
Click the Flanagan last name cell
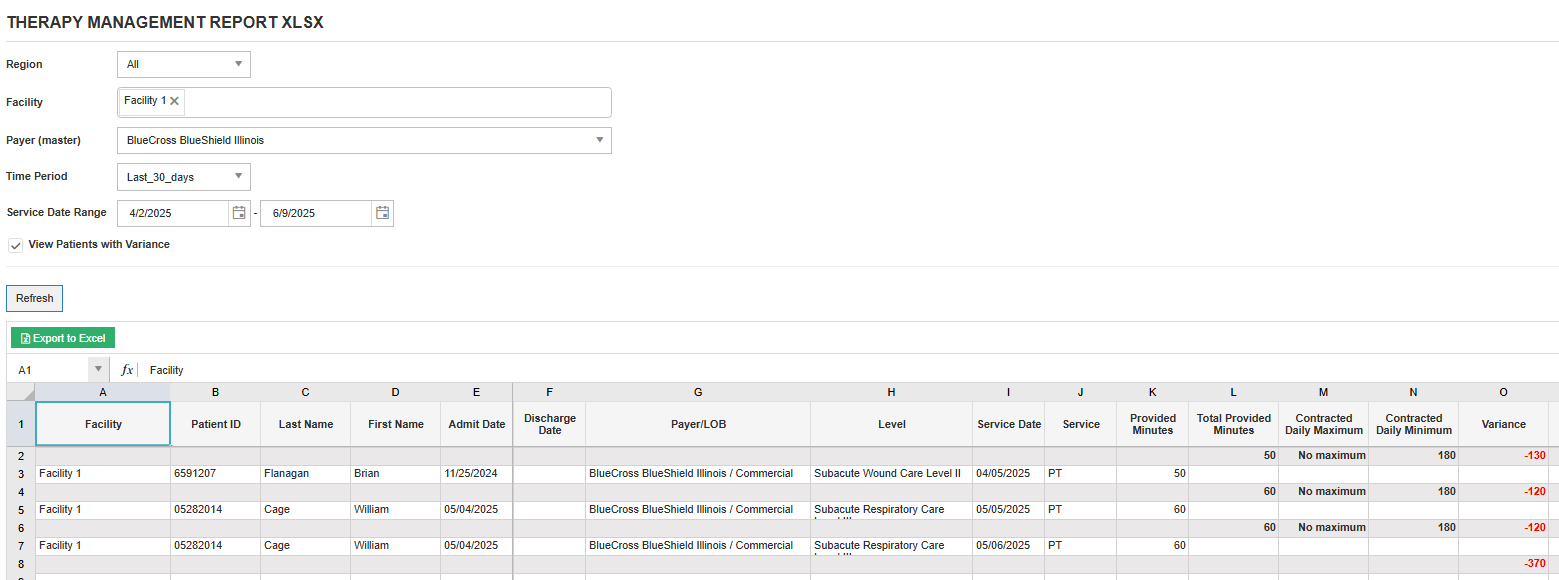coord(305,474)
